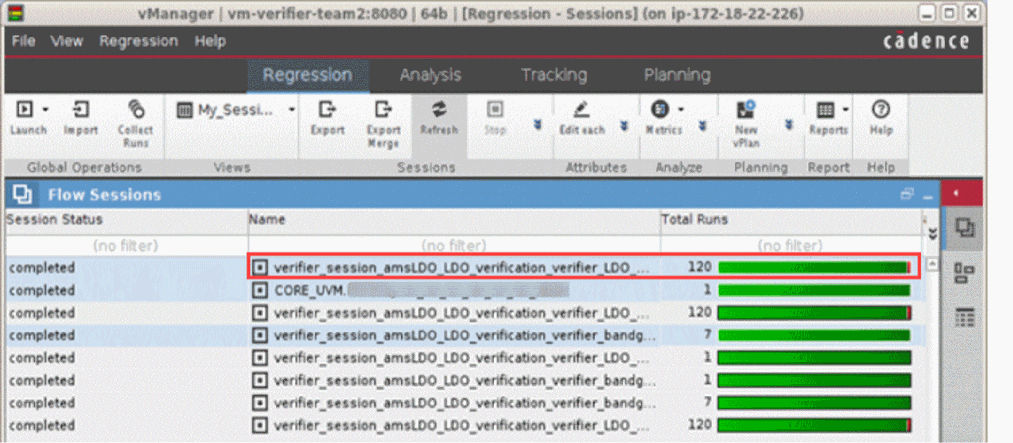Open the My_Sessi... views dropdown
Screen dimensions: 1013x443
click(292, 110)
